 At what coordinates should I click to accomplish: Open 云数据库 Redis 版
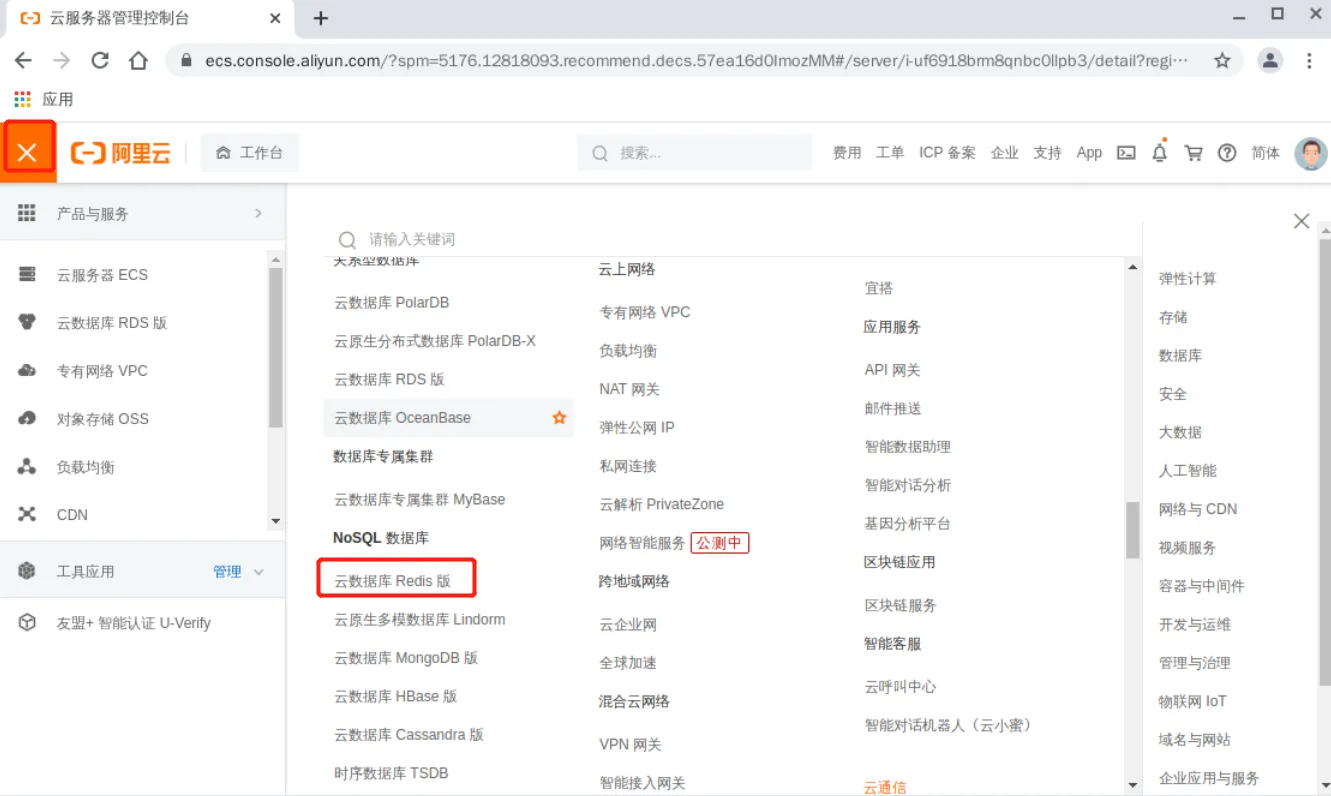click(x=393, y=581)
